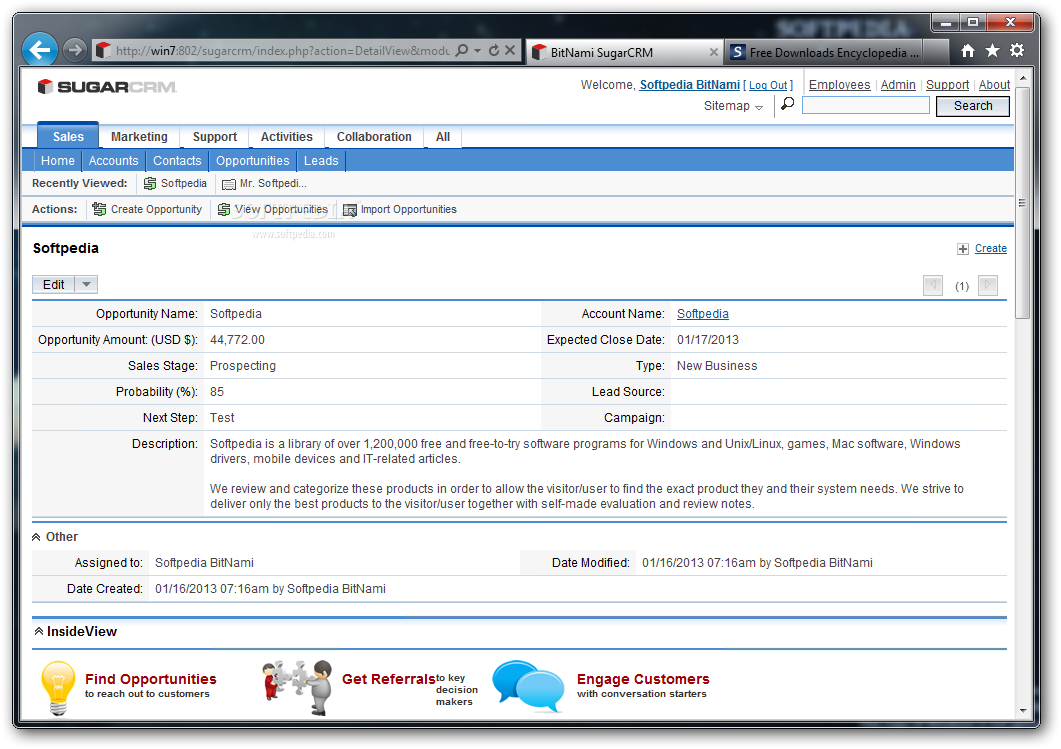Image resolution: width=1061 pixels, height=749 pixels.
Task: Open the Admin link
Action: [898, 85]
